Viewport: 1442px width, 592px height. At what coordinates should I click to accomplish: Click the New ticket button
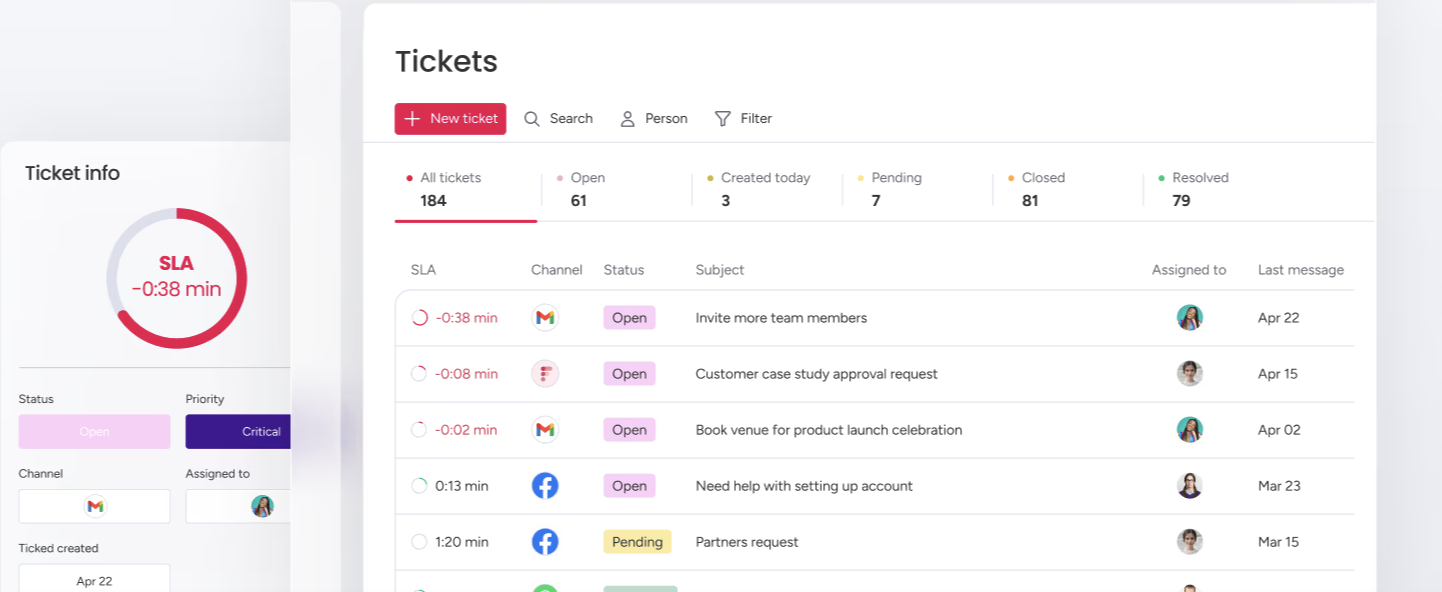(450, 119)
